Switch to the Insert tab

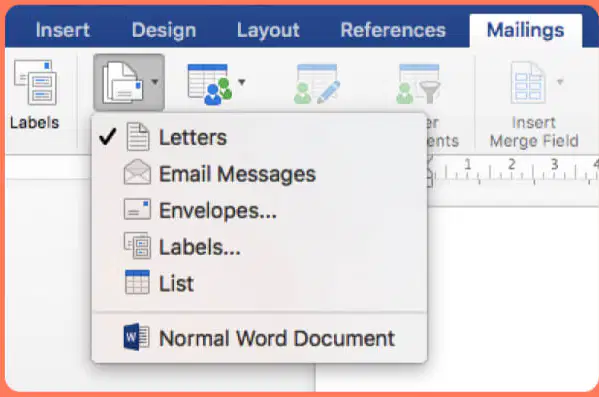[x=63, y=30]
